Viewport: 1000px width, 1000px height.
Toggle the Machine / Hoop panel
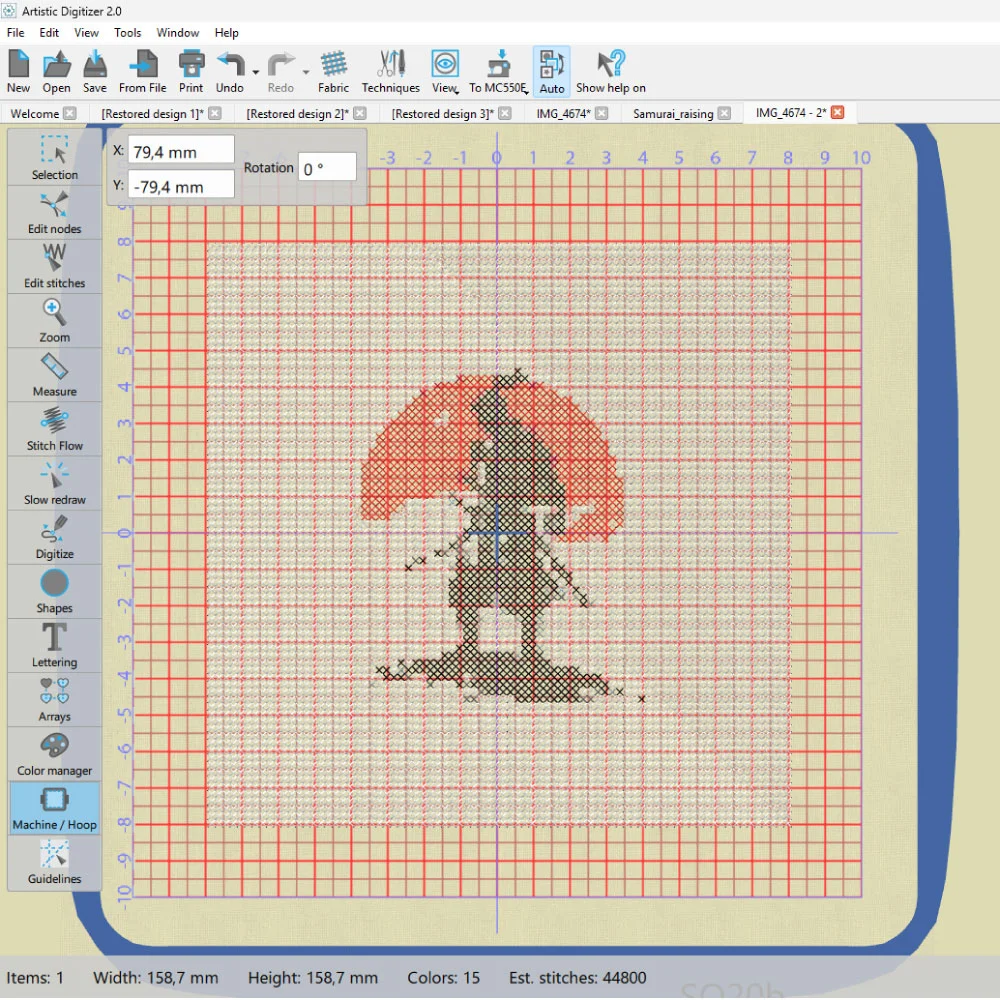[54, 807]
